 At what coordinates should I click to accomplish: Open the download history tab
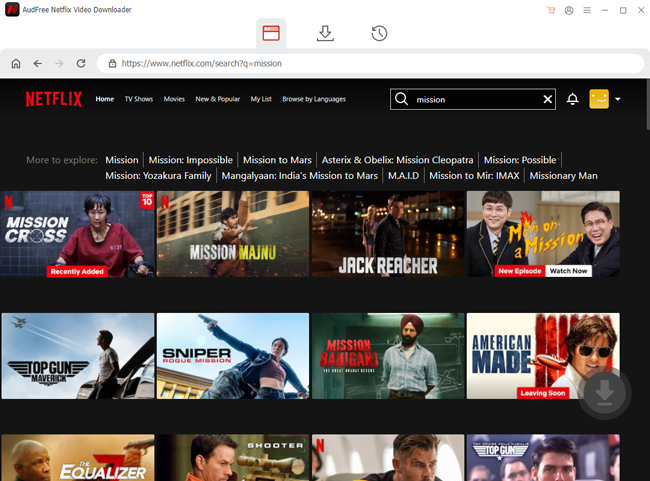(379, 33)
